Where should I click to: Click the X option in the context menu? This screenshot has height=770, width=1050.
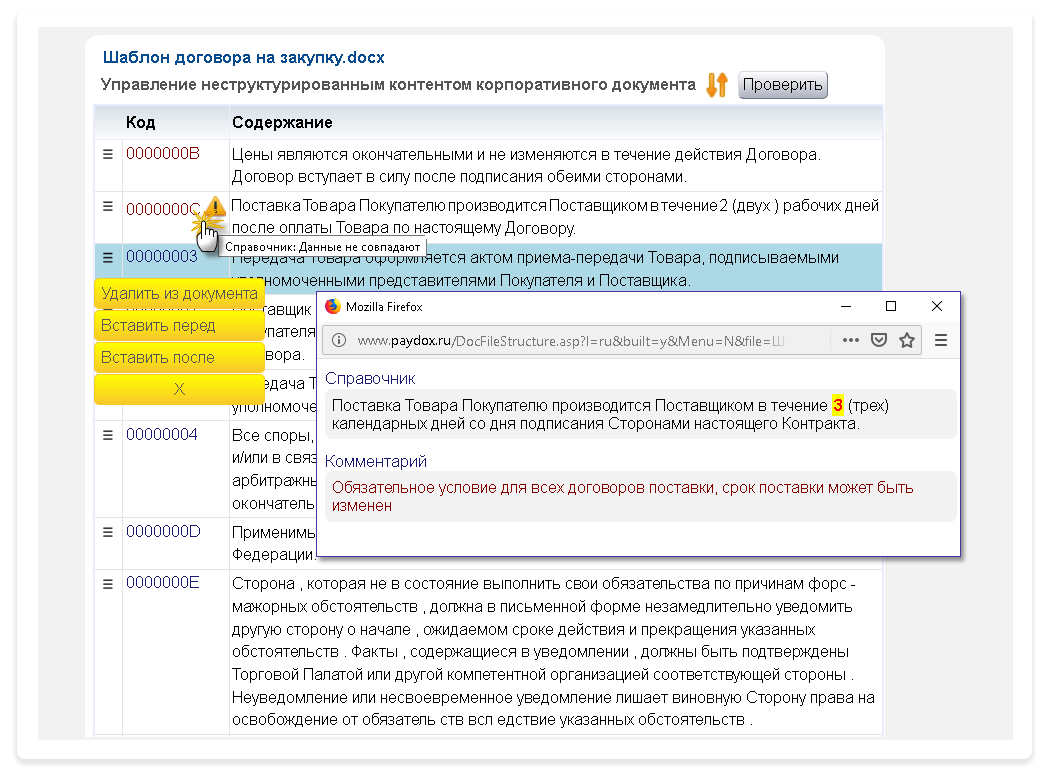coord(179,389)
